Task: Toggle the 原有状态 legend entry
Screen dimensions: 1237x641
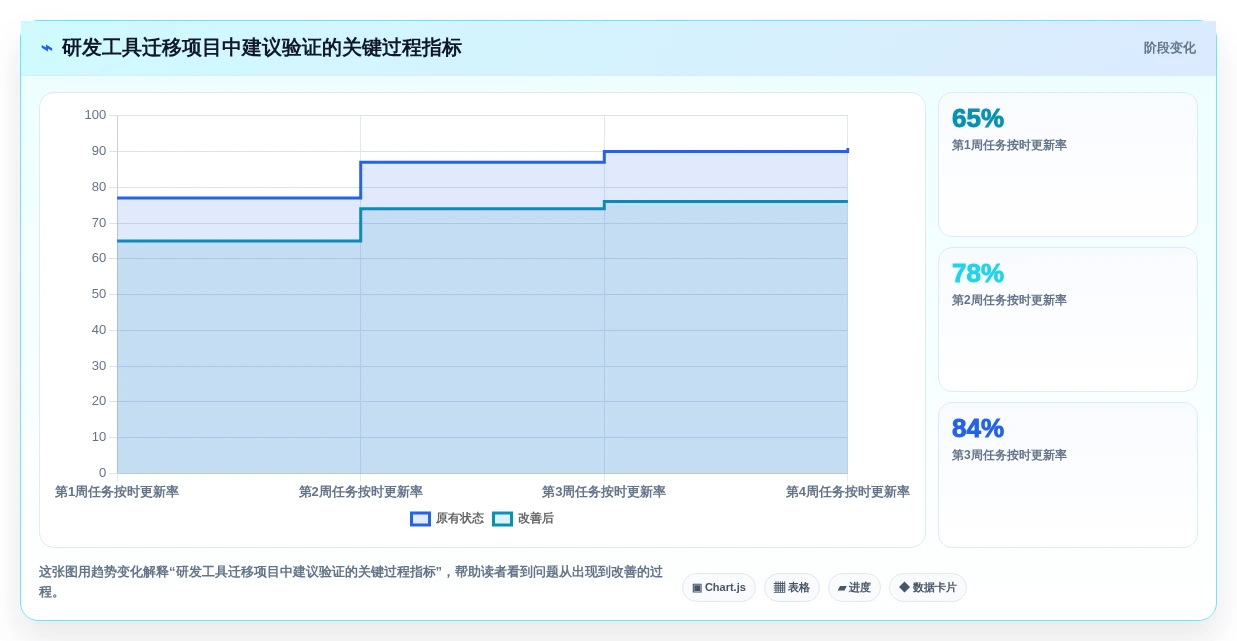Action: pos(447,518)
